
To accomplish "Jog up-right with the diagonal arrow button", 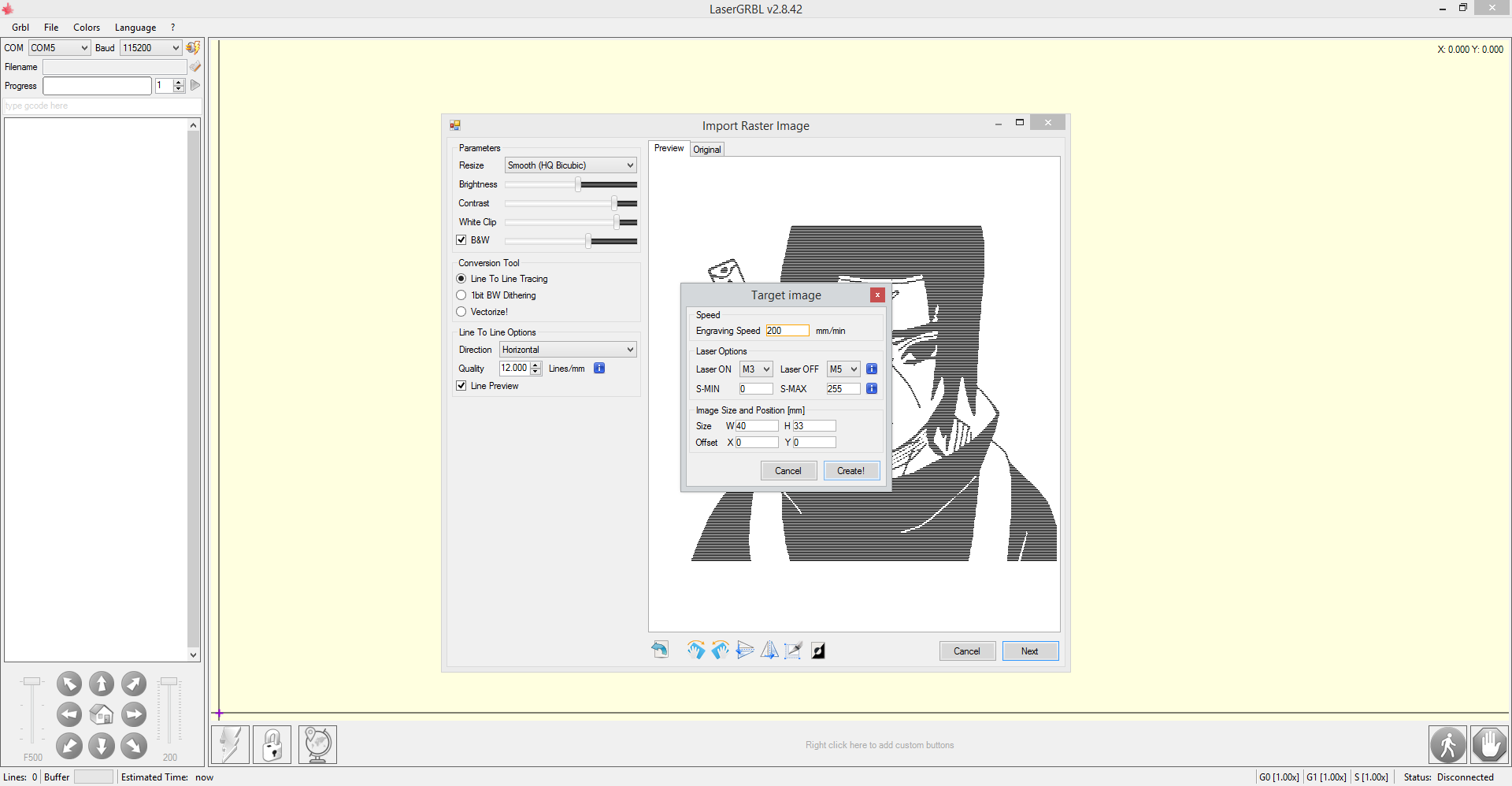I will click(x=134, y=684).
